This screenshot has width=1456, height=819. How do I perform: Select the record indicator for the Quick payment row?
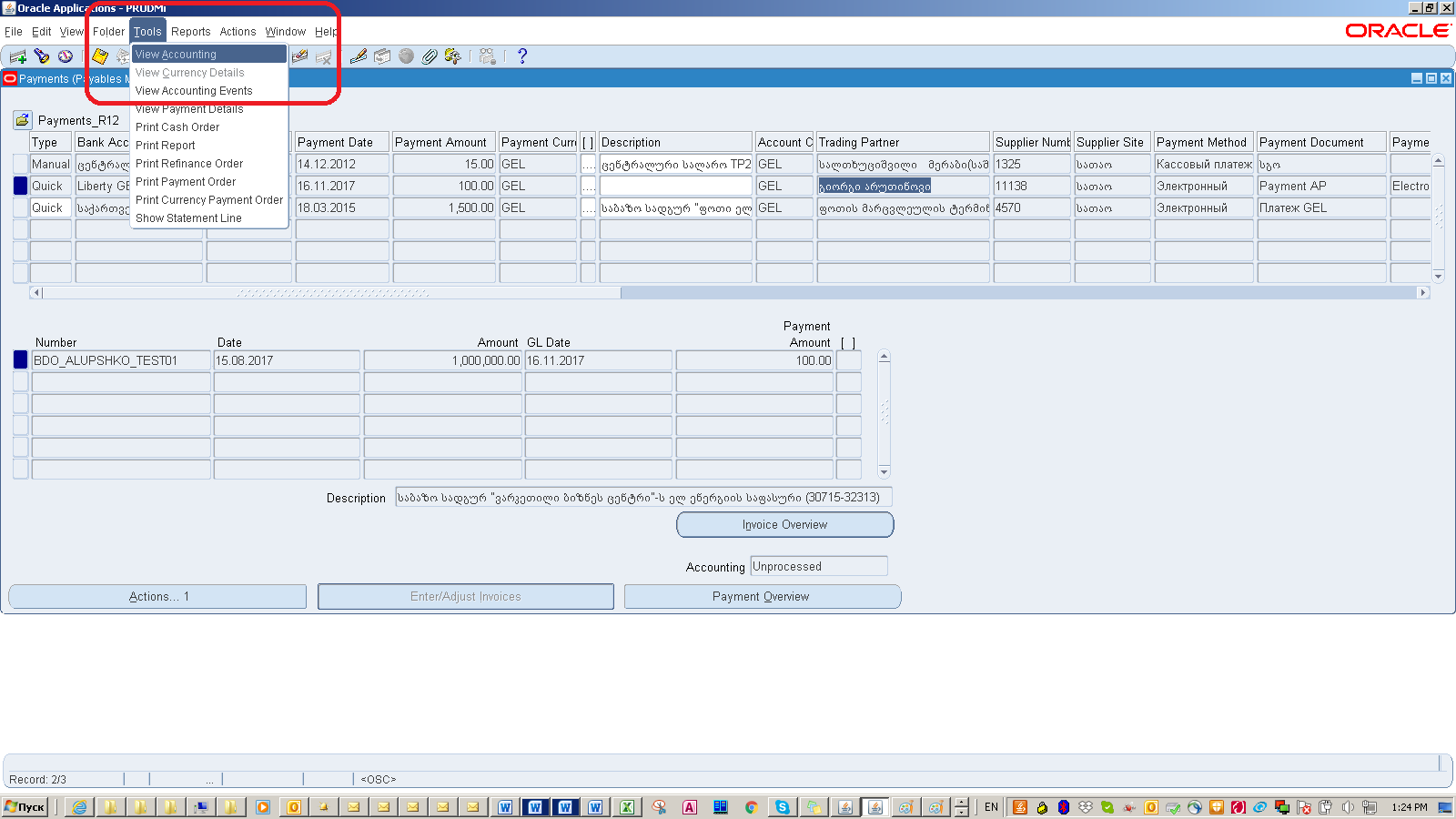point(19,186)
